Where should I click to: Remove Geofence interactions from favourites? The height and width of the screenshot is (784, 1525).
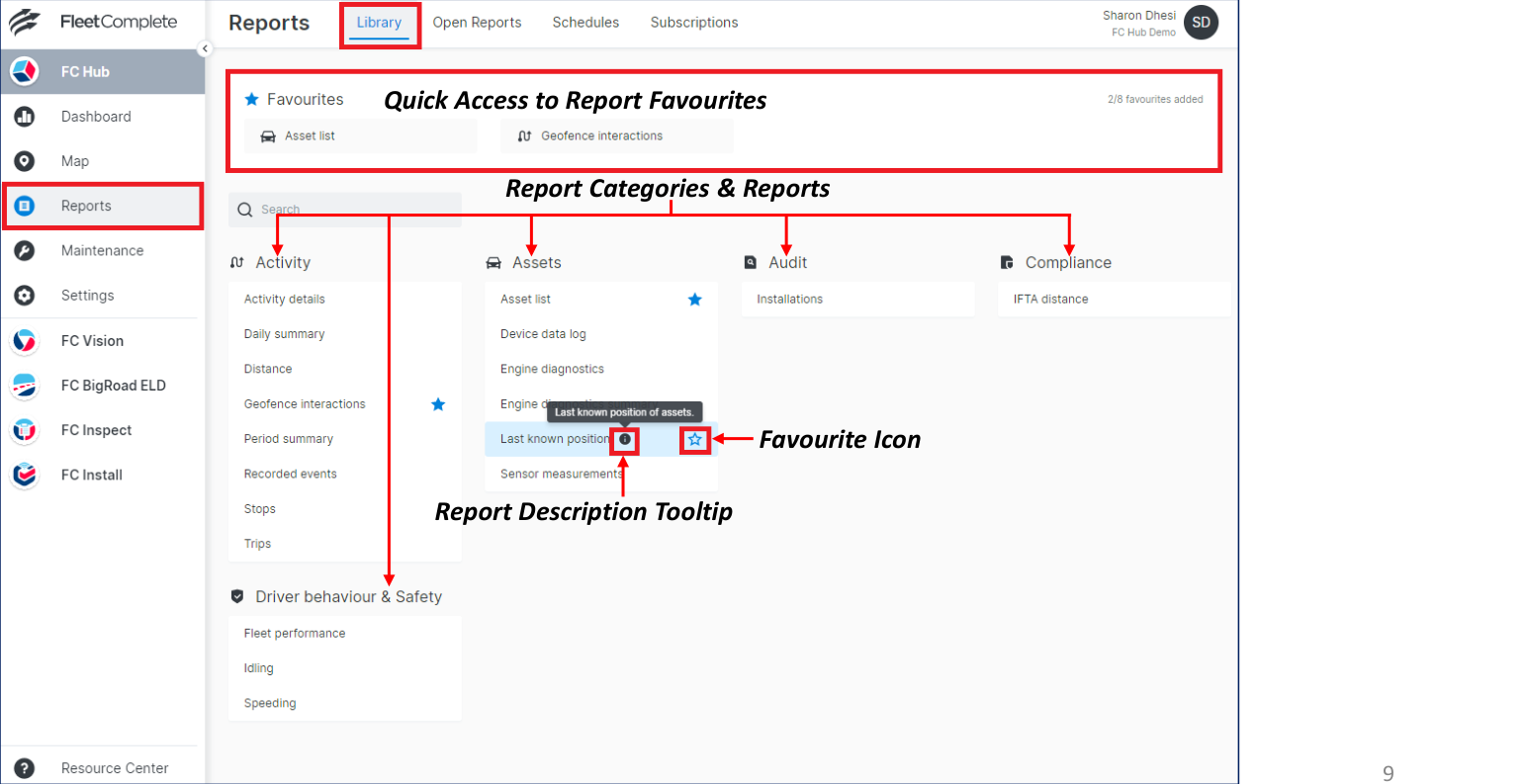[438, 403]
